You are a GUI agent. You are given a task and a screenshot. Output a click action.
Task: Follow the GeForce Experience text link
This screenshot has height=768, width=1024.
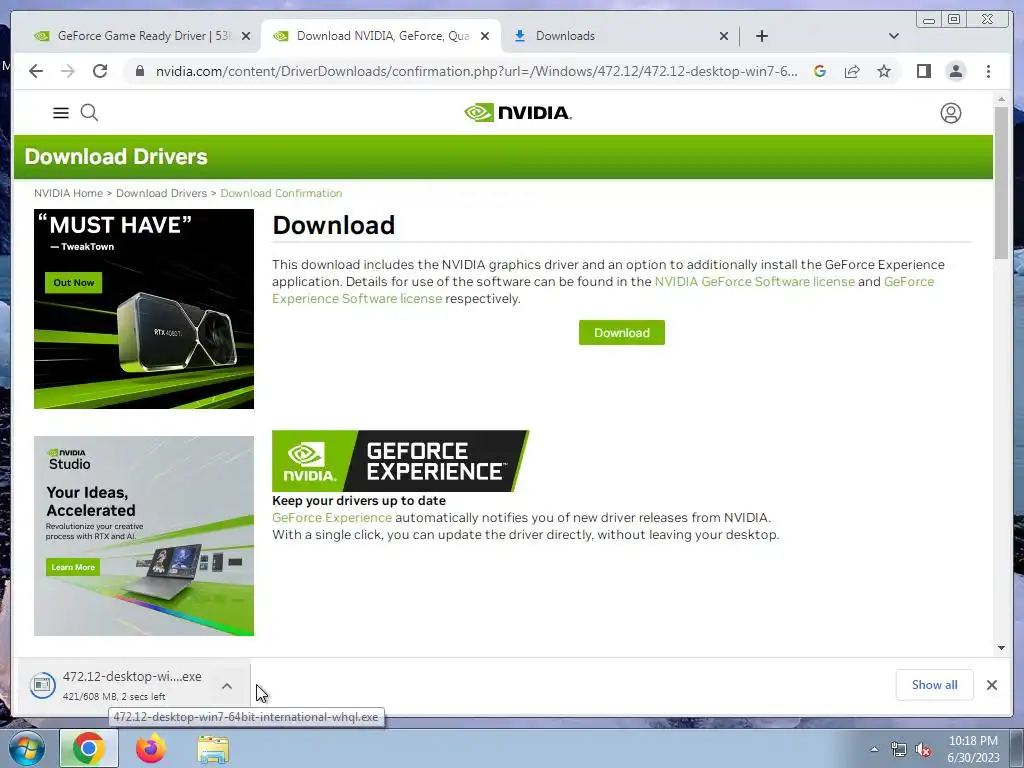pyautogui.click(x=332, y=518)
